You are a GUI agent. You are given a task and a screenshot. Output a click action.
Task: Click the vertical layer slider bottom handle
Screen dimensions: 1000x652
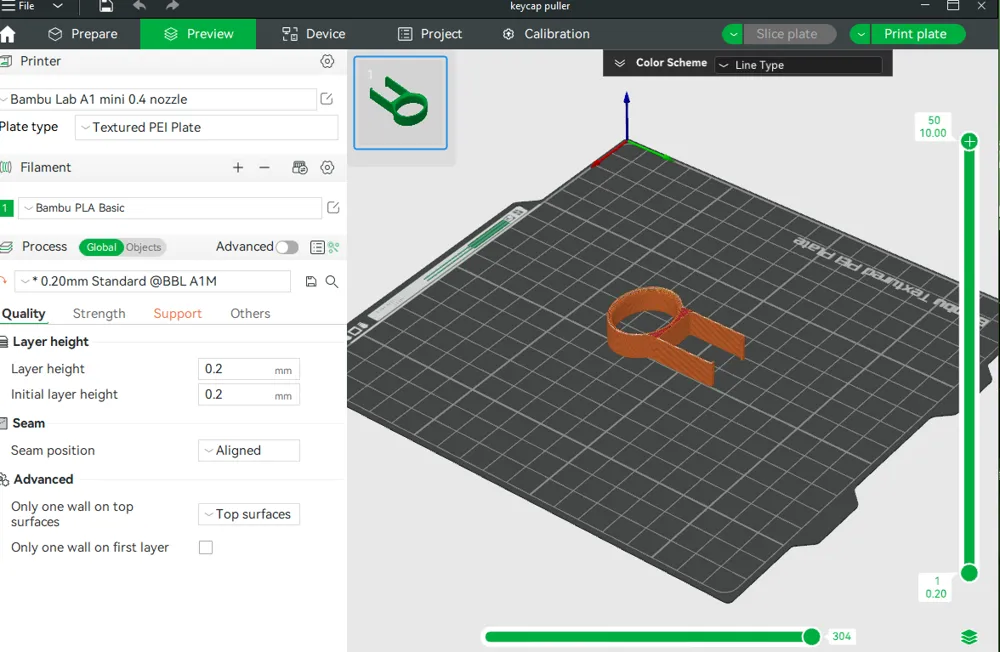[969, 573]
